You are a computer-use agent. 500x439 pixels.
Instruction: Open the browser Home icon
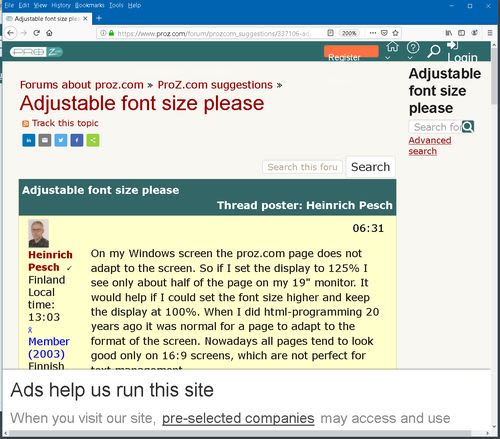coord(49,33)
